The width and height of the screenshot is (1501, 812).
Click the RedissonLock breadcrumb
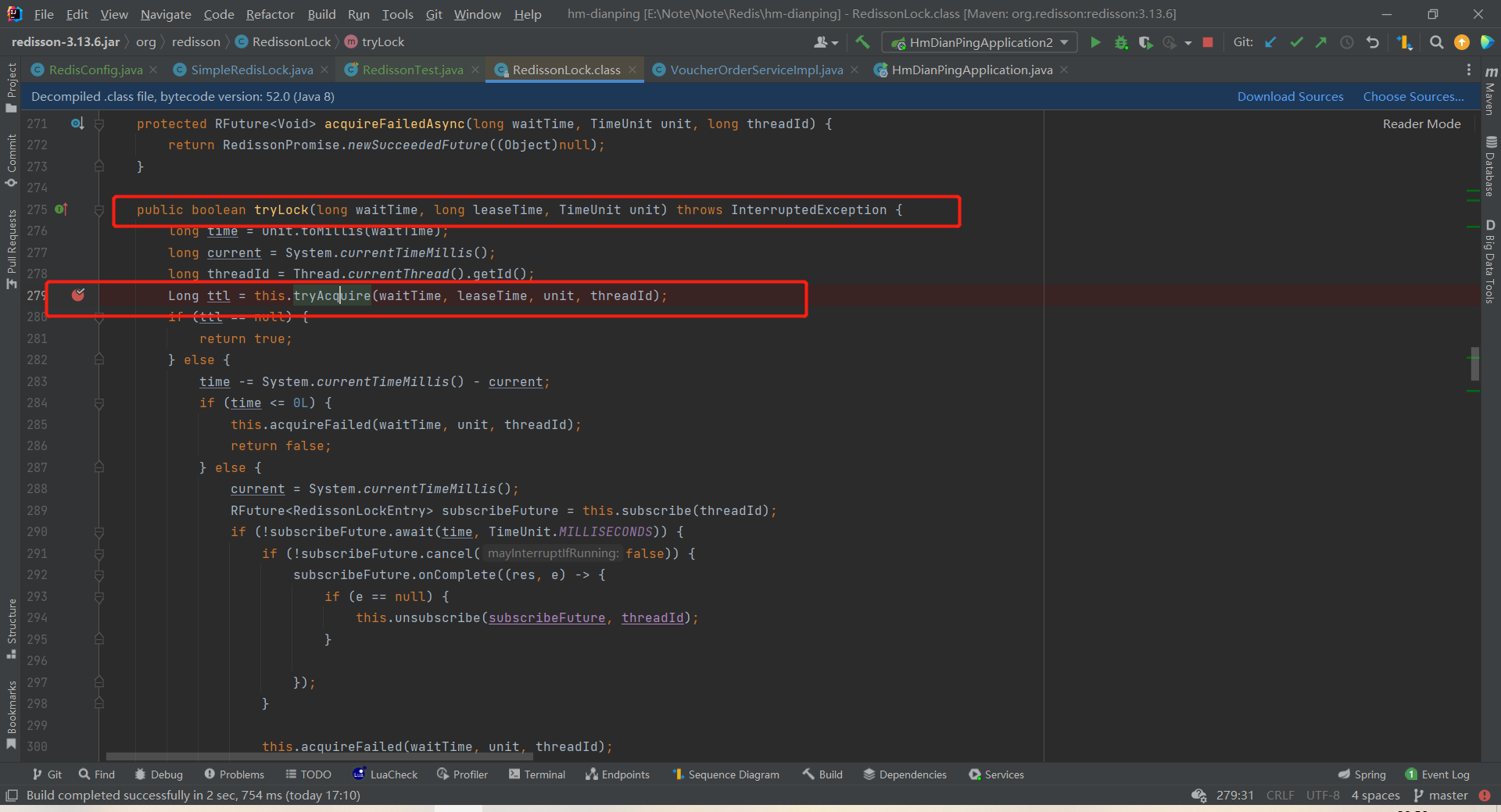283,41
